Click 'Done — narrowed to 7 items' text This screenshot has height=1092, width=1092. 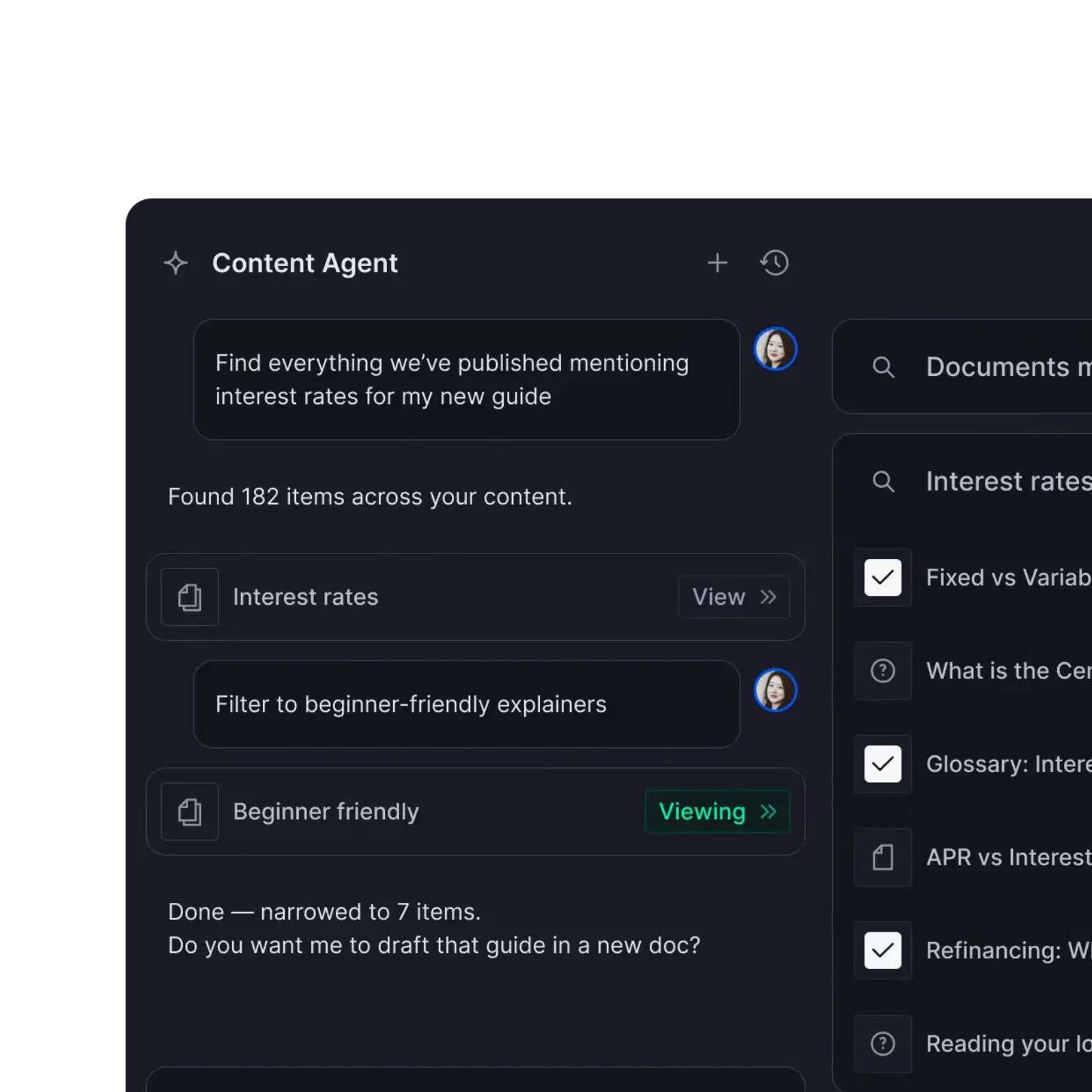(324, 912)
